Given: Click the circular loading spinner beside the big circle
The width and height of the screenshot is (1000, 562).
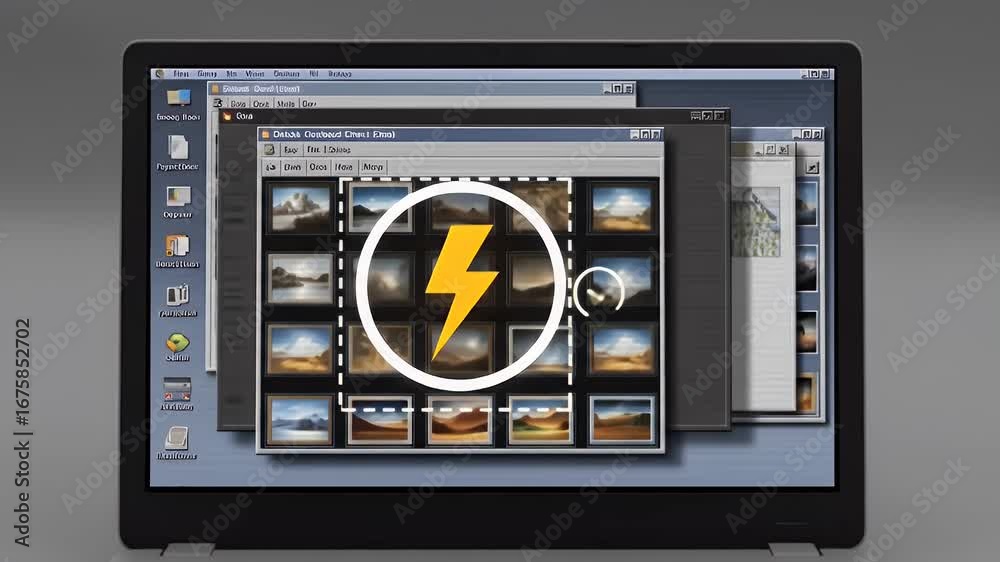Looking at the screenshot, I should pyautogui.click(x=598, y=292).
